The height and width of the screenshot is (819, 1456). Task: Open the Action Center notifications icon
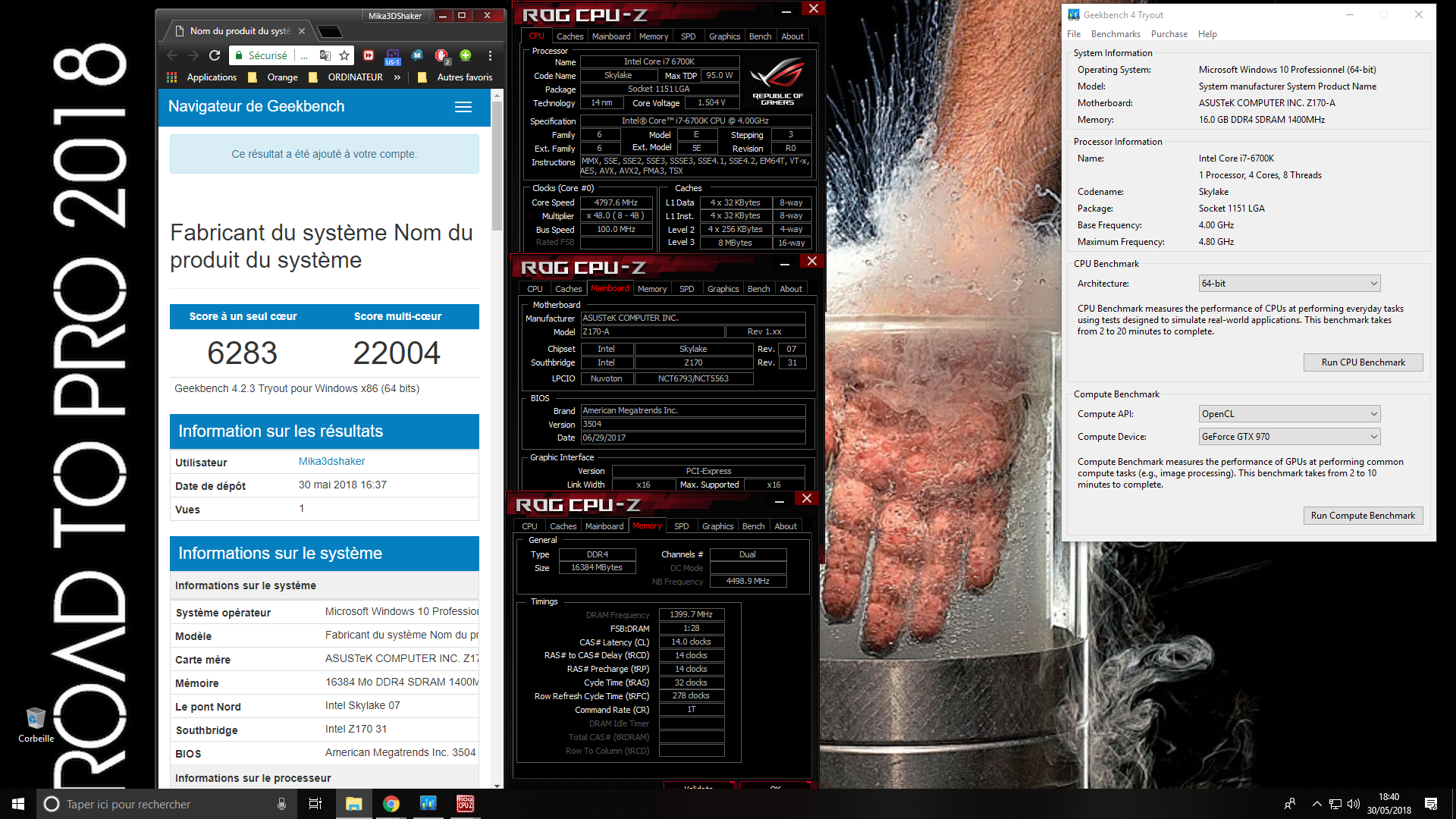point(1431,804)
